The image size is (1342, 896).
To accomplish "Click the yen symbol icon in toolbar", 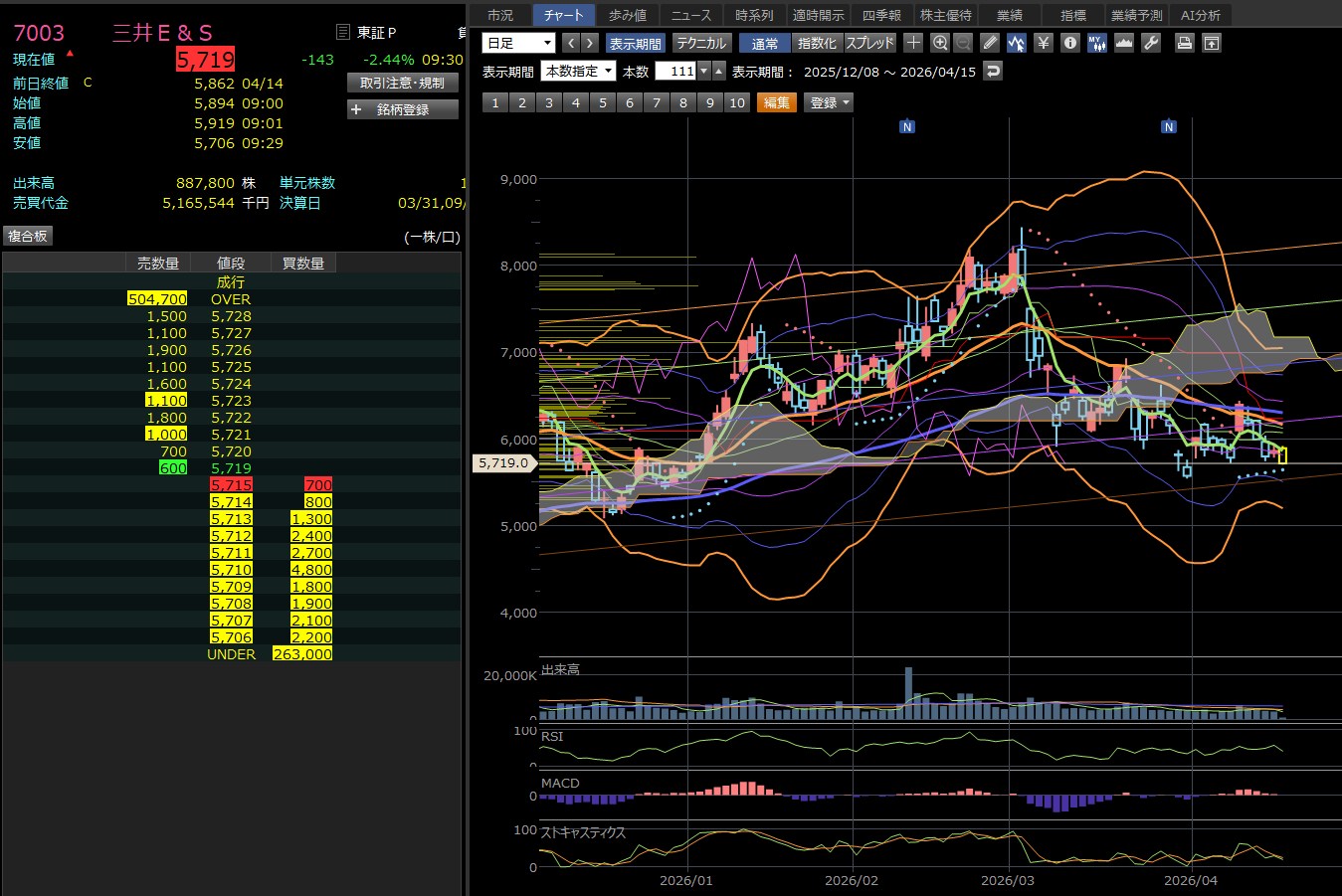I will (x=1043, y=43).
